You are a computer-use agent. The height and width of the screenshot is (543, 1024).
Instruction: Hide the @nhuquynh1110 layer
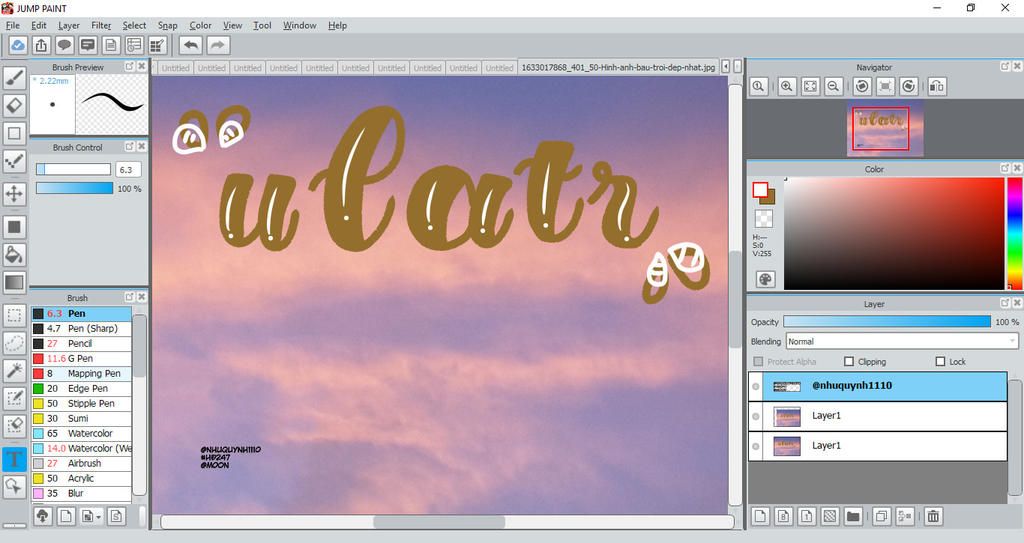coord(756,387)
